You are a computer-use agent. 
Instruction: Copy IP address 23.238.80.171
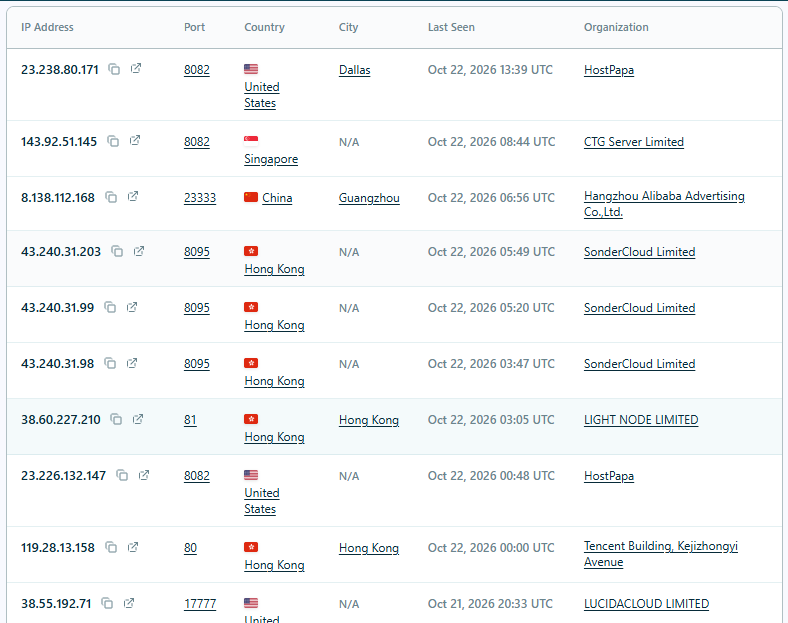click(115, 69)
